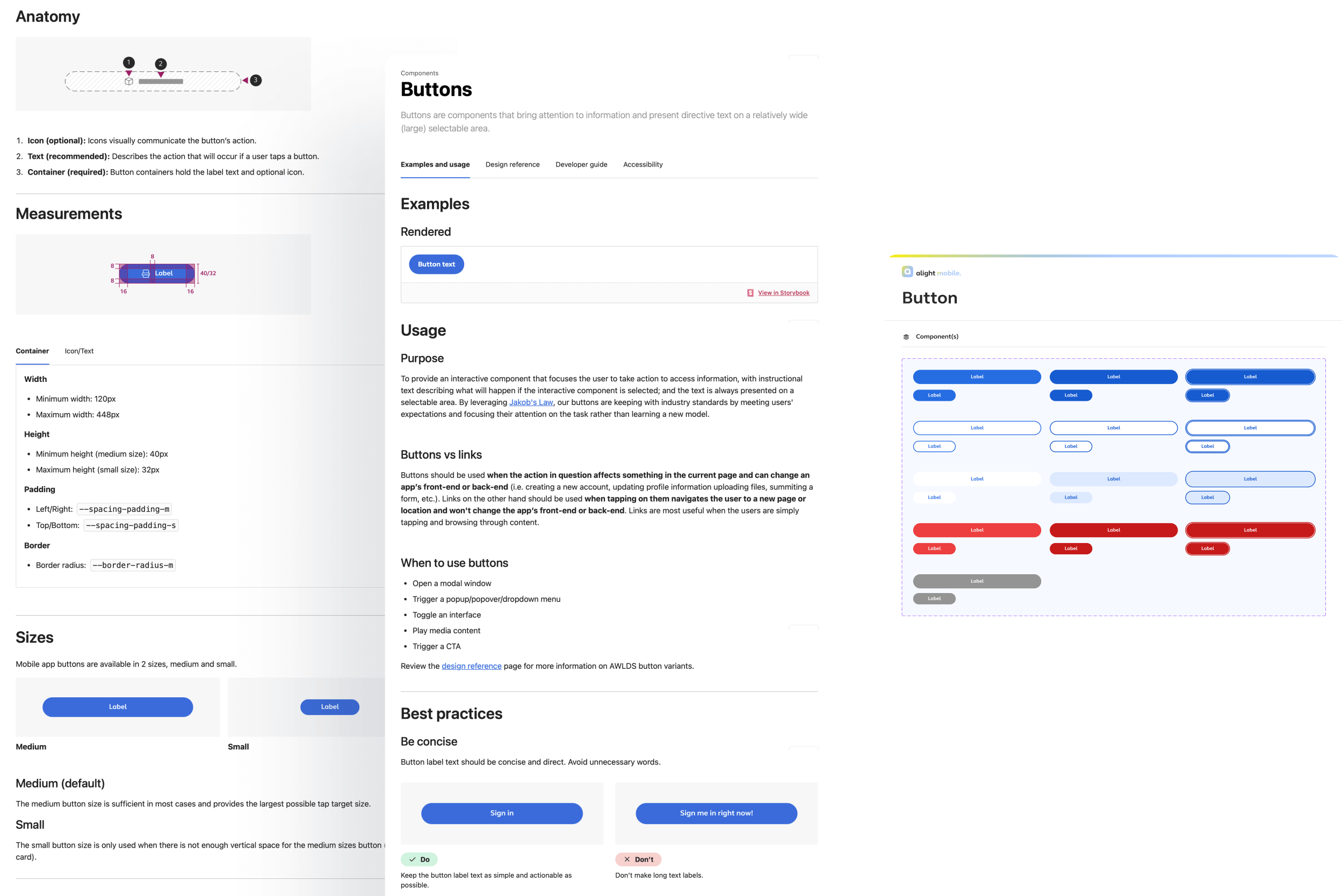Click the View in Storybook link
Screen dimensions: 1343x896
[x=780, y=292]
